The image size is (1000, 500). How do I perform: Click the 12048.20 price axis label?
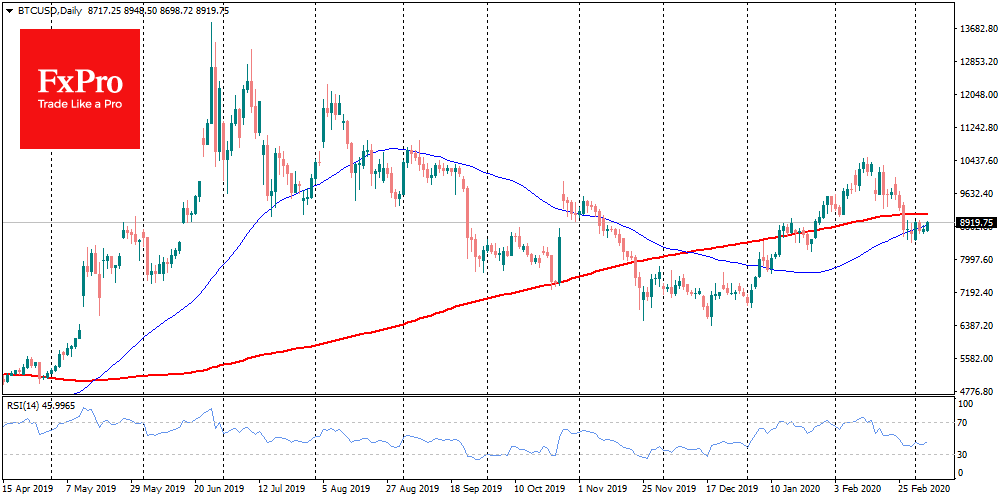click(974, 96)
